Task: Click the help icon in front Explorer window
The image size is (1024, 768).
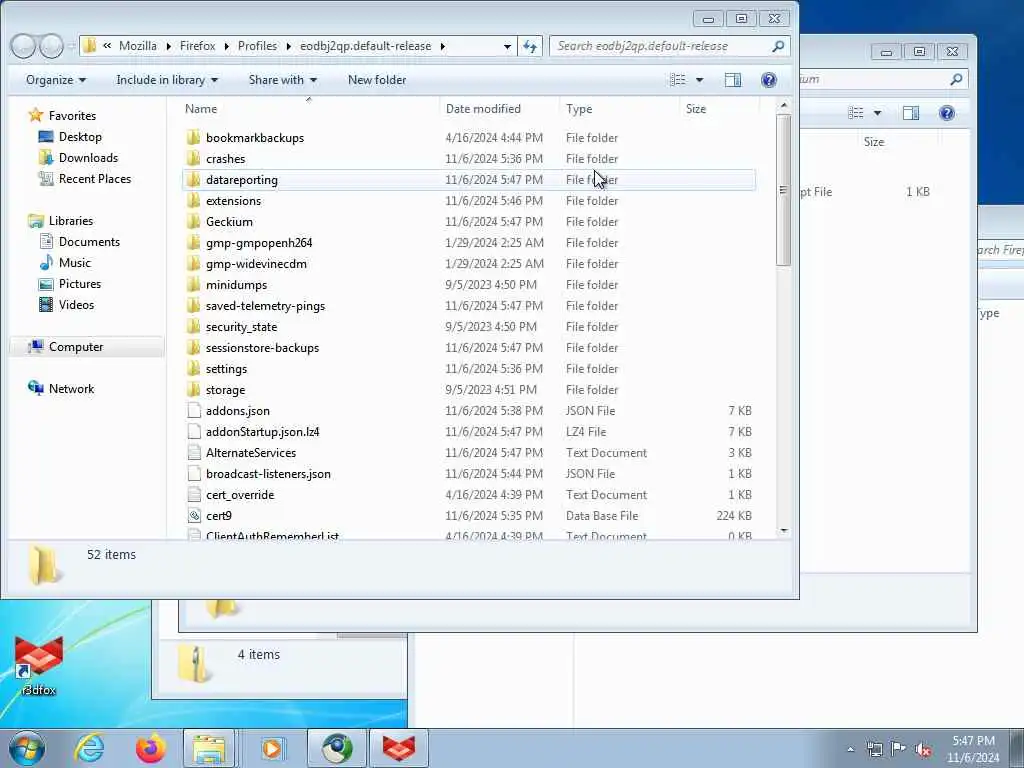Action: [769, 80]
